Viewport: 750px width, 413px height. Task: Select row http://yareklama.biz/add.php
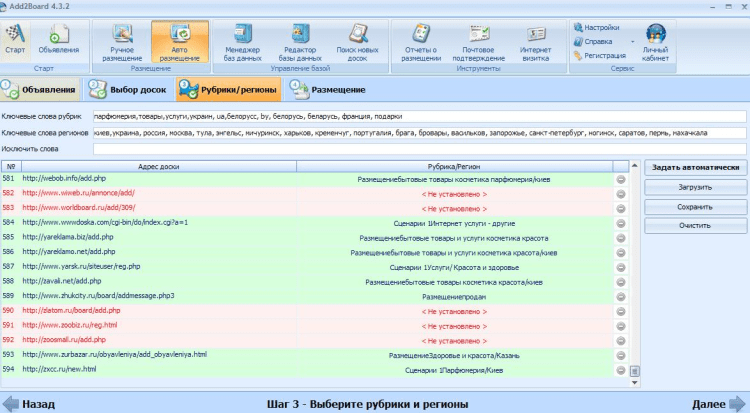pos(315,238)
